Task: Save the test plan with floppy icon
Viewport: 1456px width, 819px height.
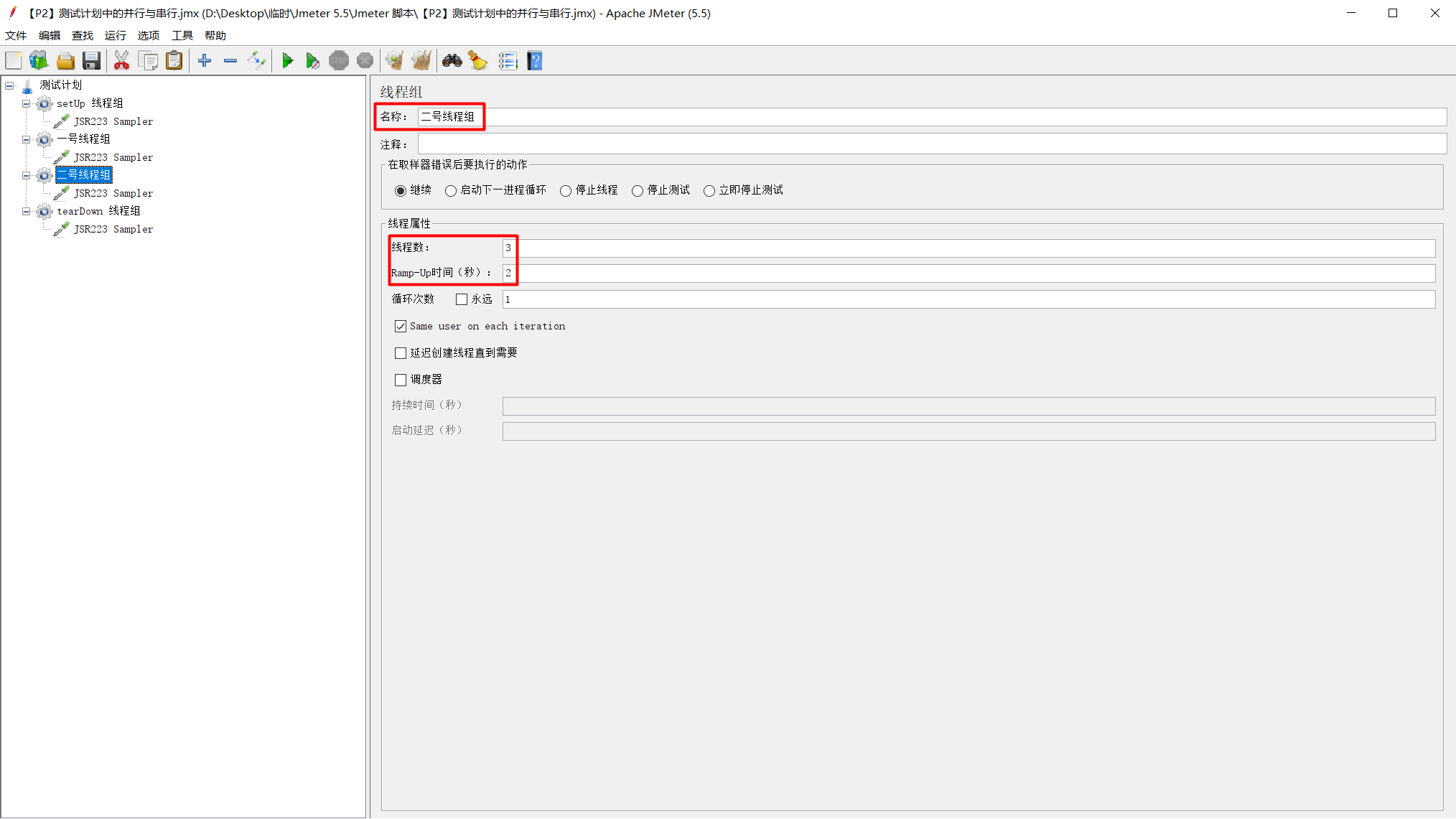Action: [x=91, y=61]
